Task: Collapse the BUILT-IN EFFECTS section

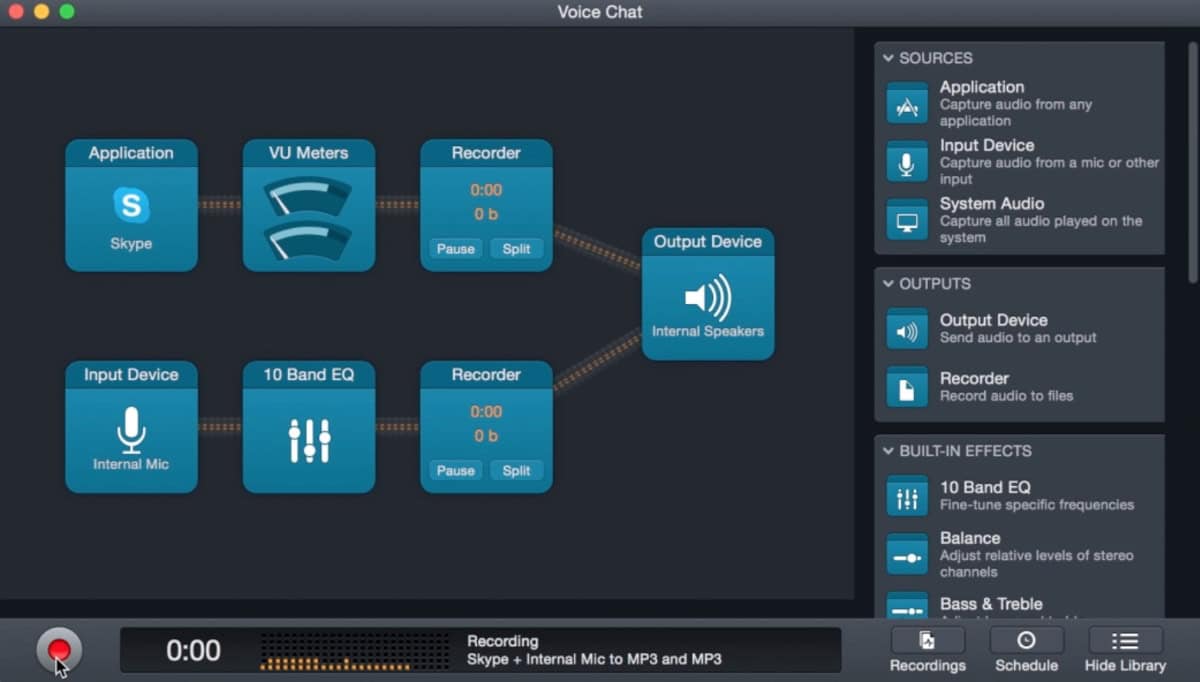Action: [x=888, y=451]
